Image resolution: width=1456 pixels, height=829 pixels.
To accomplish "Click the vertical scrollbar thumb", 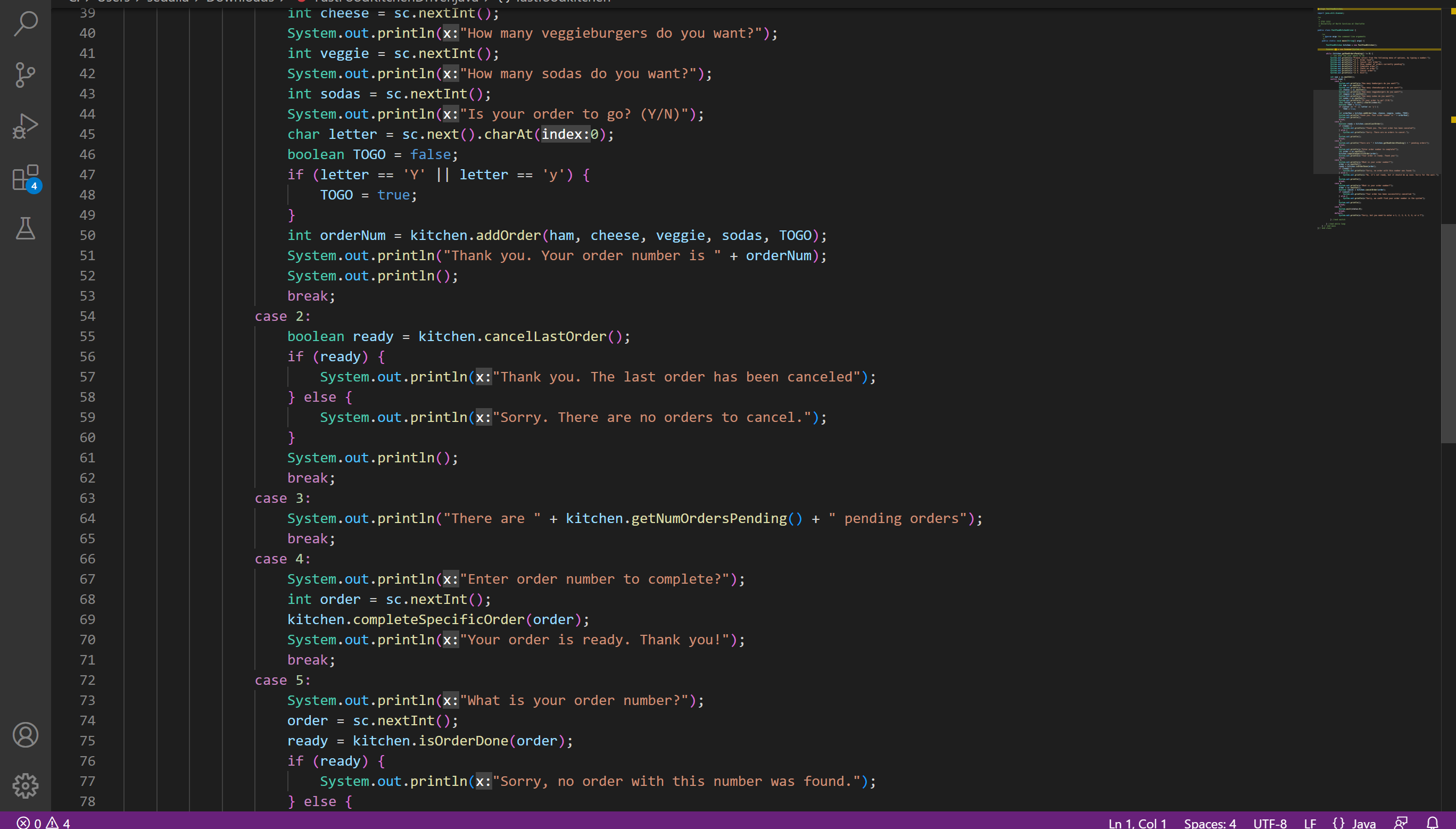I will 1448,333.
